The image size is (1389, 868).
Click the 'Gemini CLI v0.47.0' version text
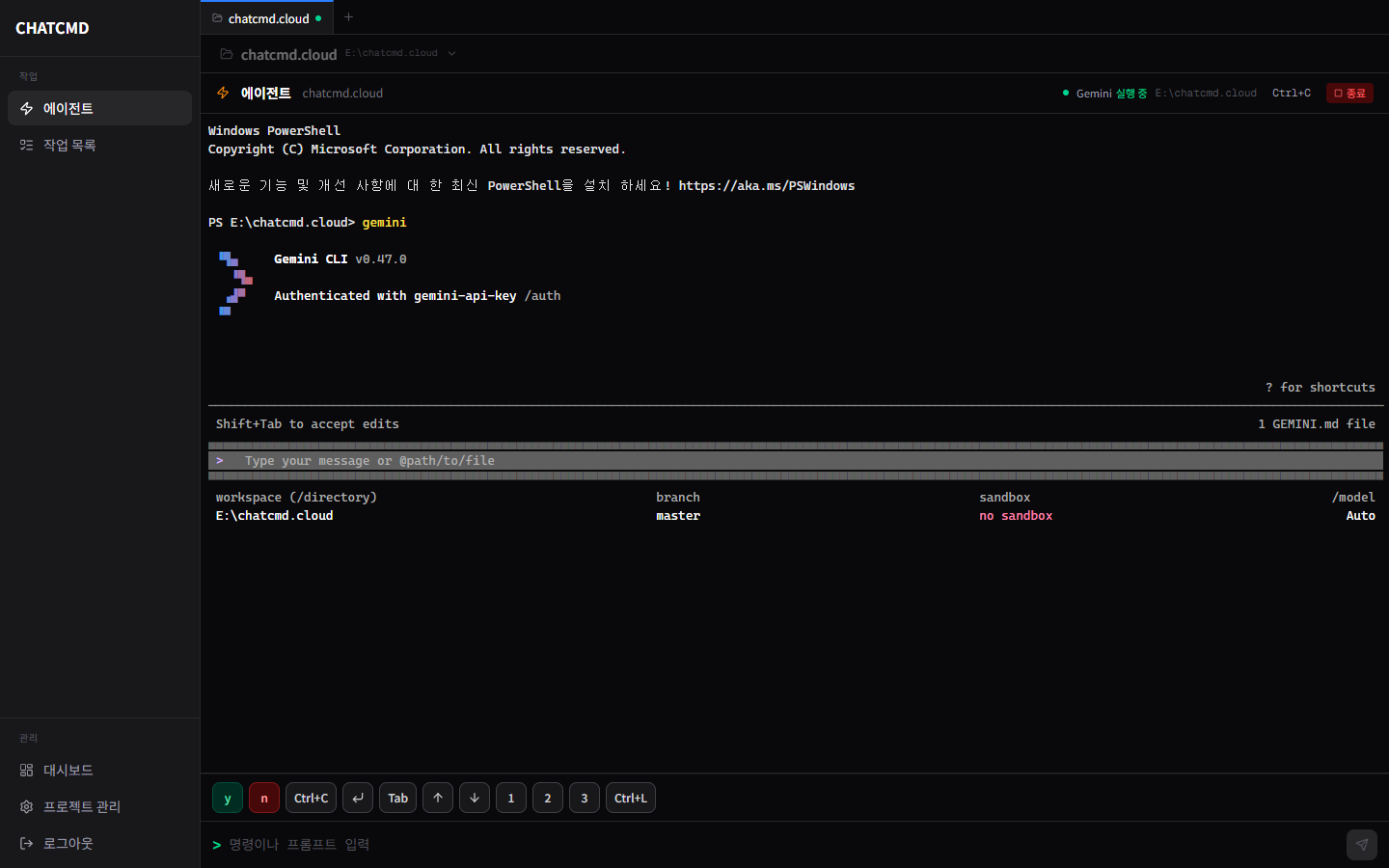point(340,259)
